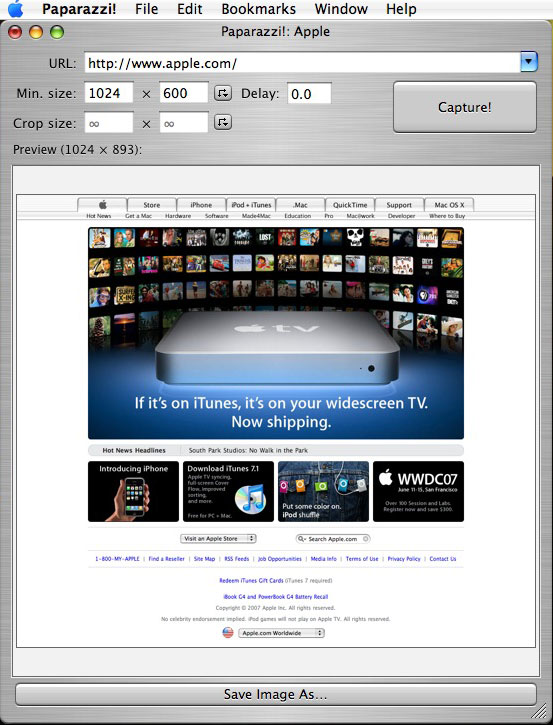Click the Find a Reseller link

[x=166, y=559]
